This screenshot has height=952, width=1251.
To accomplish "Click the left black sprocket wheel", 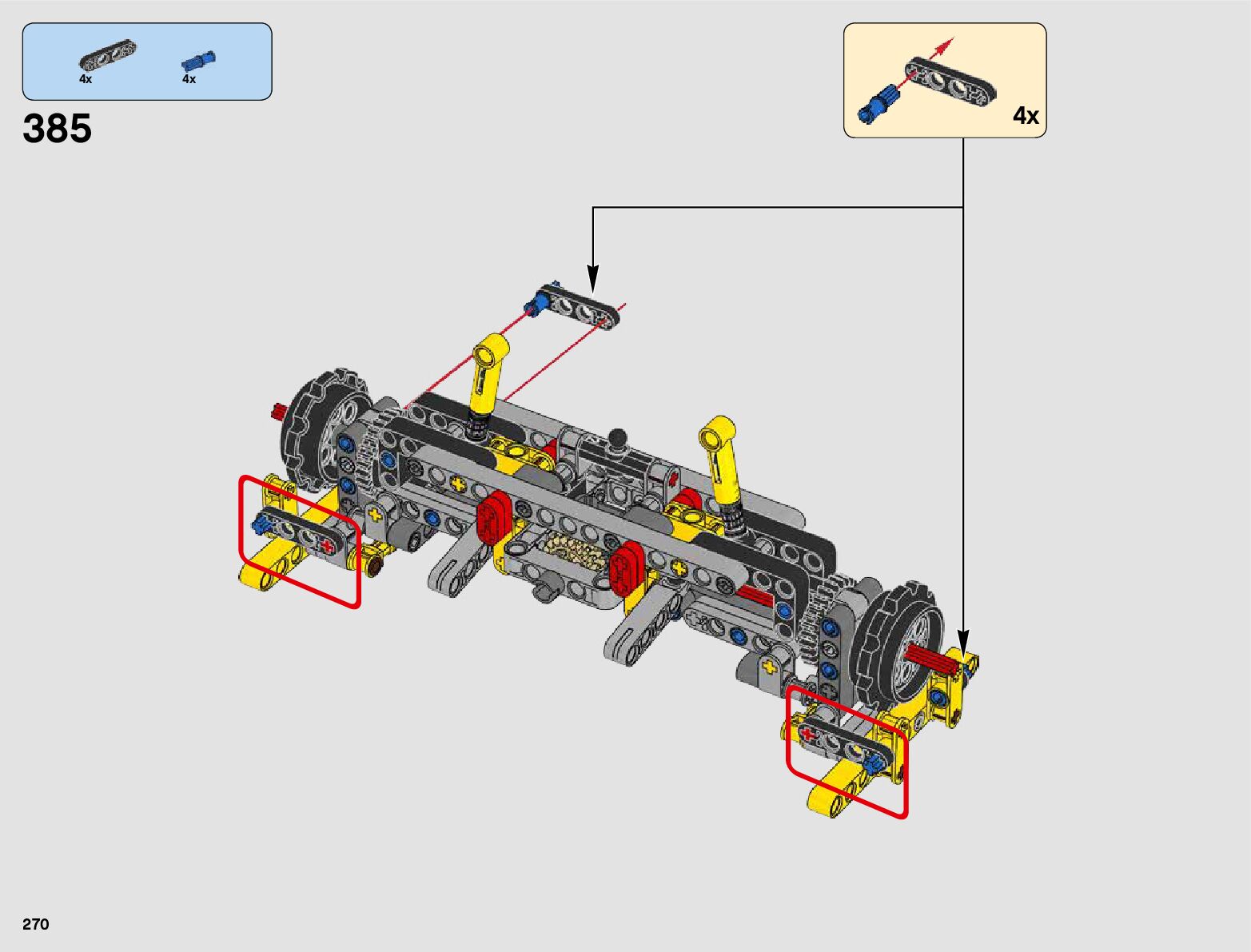I will (x=324, y=432).
